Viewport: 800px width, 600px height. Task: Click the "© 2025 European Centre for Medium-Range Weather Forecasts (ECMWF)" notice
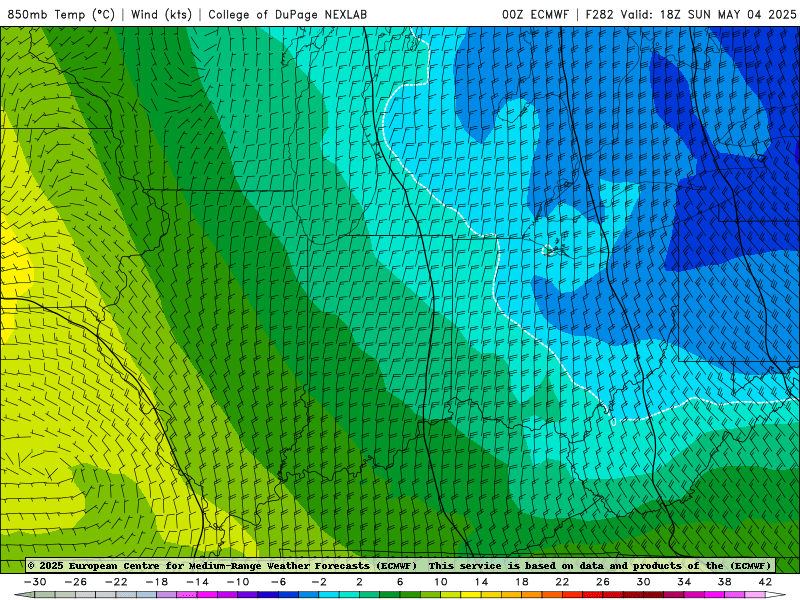click(x=222, y=566)
